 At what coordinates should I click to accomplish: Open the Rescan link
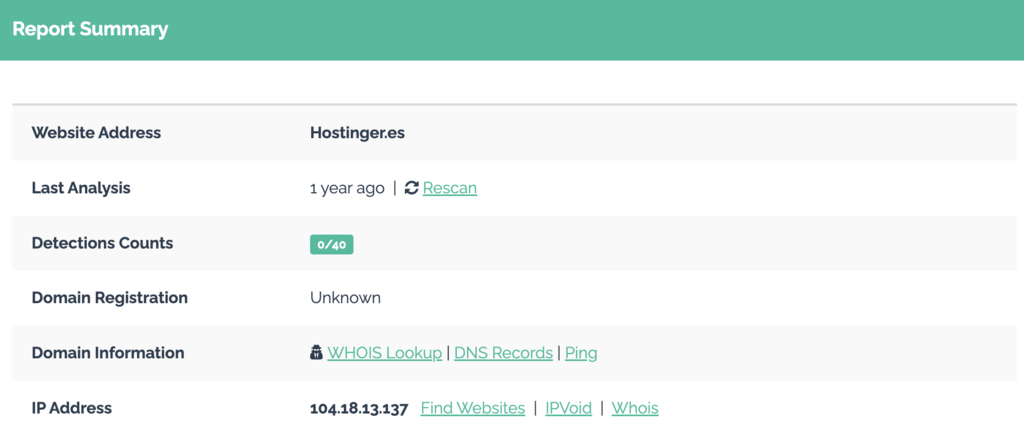coord(449,188)
